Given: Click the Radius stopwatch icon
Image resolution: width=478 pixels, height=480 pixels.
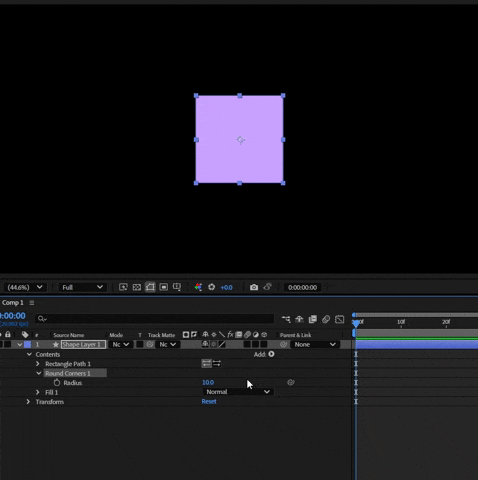Looking at the screenshot, I should tap(57, 383).
